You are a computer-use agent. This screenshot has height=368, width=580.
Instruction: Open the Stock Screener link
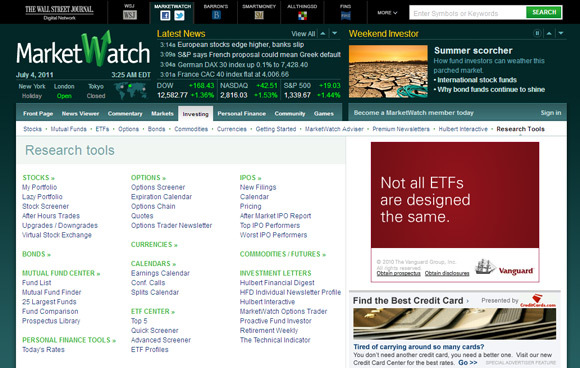(x=45, y=206)
